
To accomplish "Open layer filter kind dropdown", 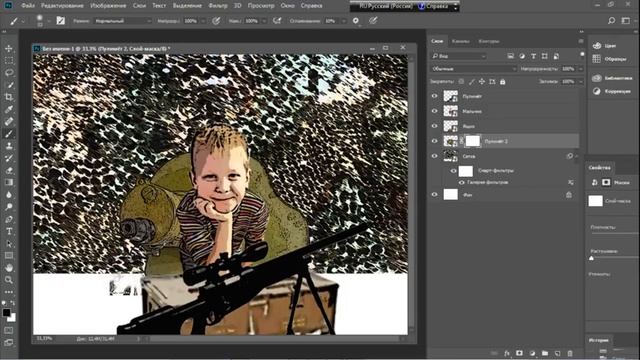I will (x=459, y=56).
